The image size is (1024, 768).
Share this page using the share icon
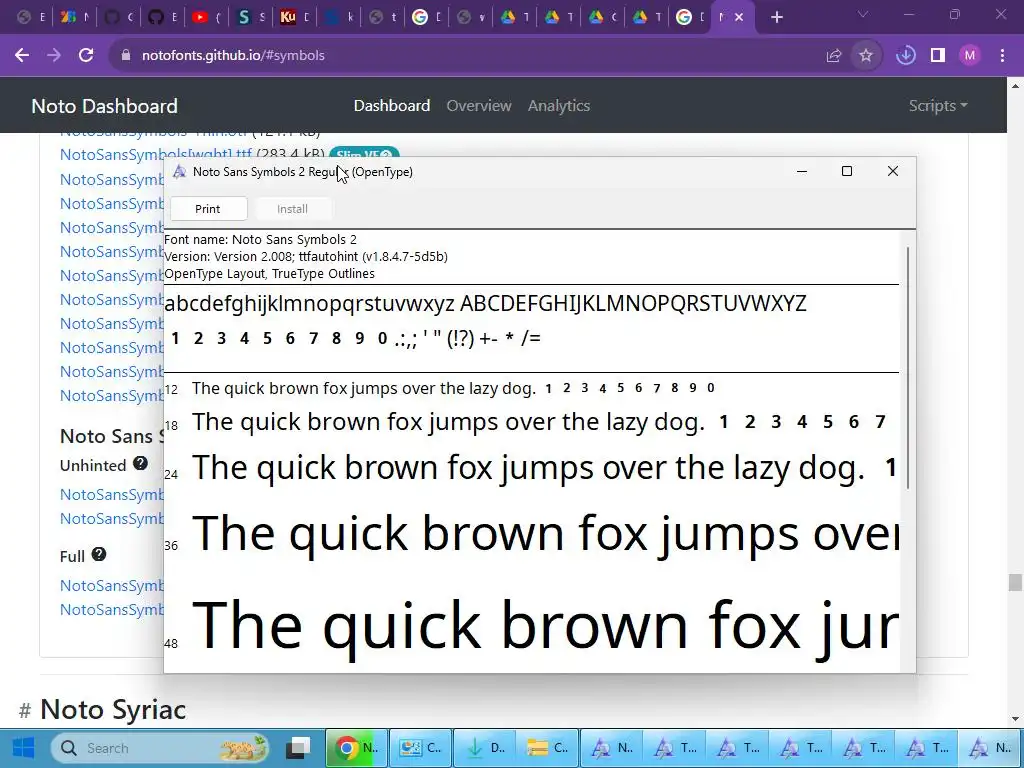834,56
